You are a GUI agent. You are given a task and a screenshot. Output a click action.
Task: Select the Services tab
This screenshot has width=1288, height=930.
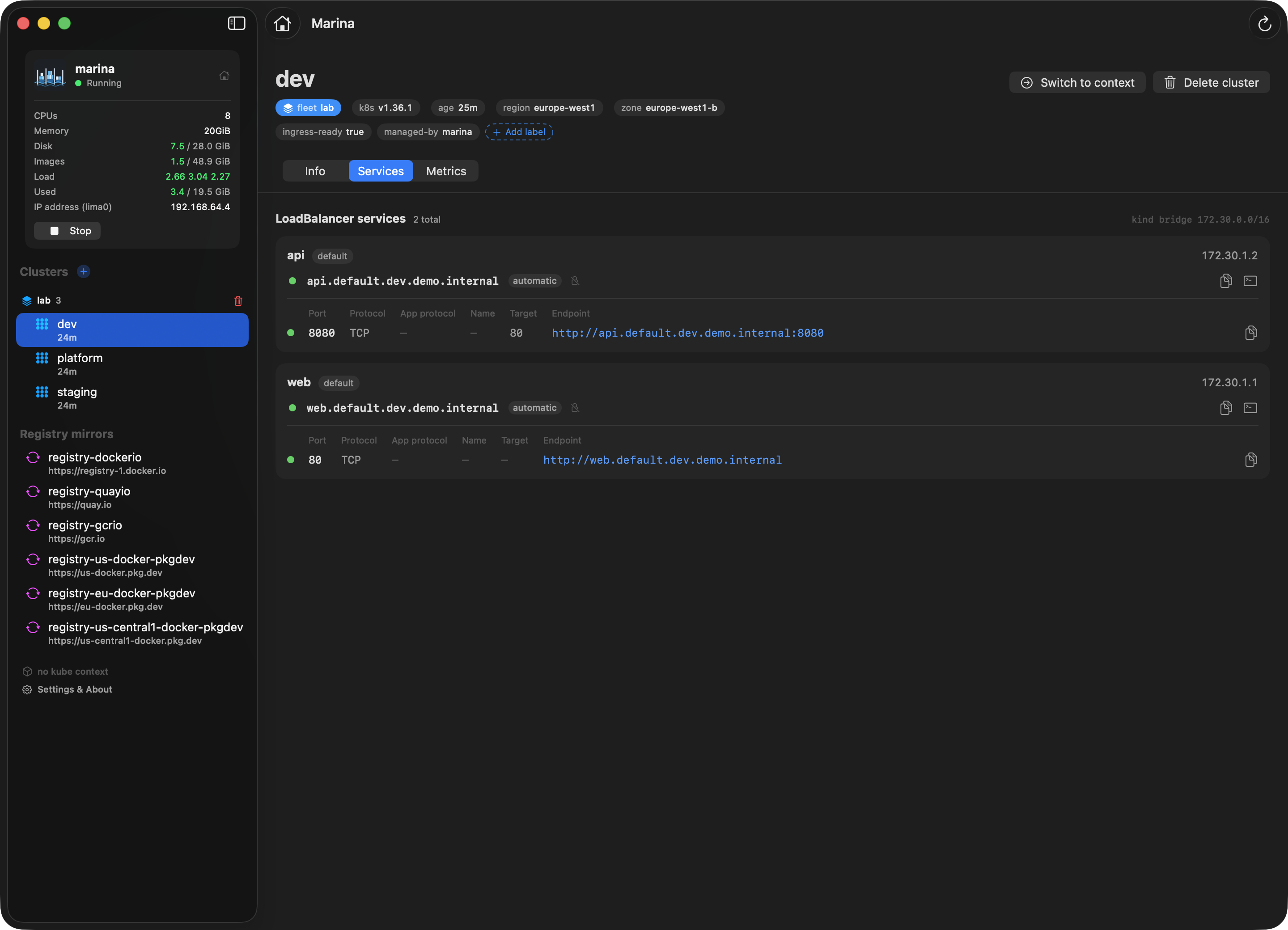pos(381,171)
